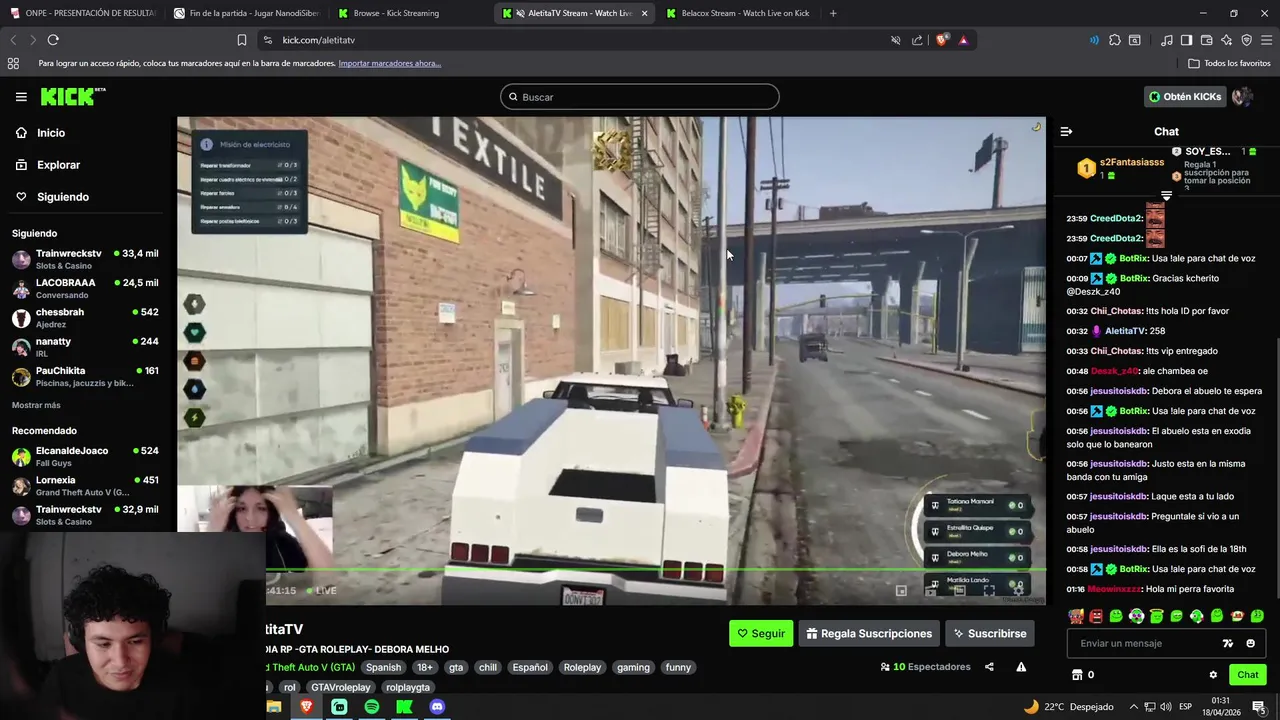Open Siguiendo in sidebar

click(x=52, y=197)
